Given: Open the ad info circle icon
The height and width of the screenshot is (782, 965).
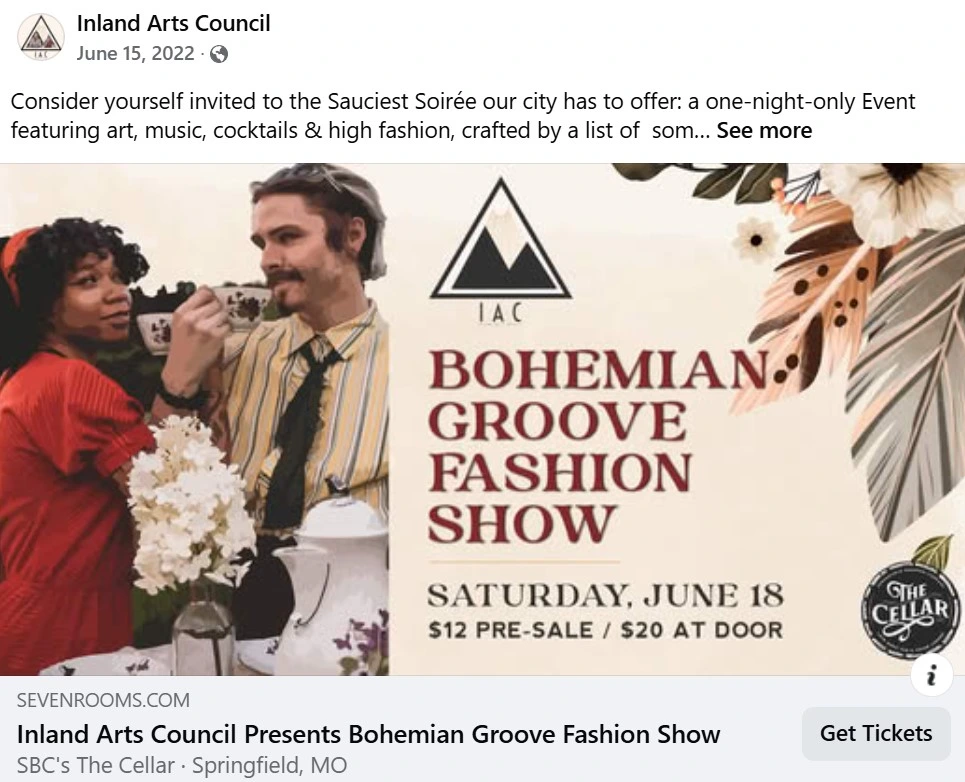Looking at the screenshot, I should point(933,675).
